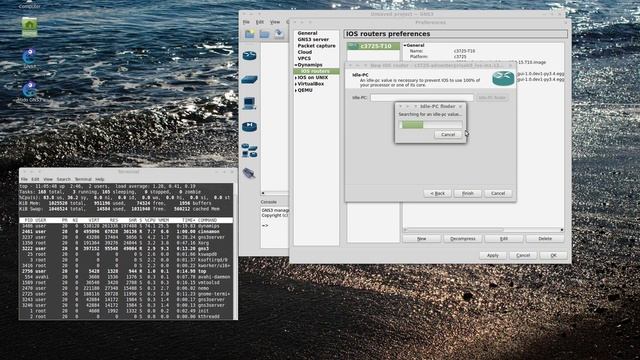Select General in the preferences list
The width and height of the screenshot is (640, 360).
(x=307, y=33)
